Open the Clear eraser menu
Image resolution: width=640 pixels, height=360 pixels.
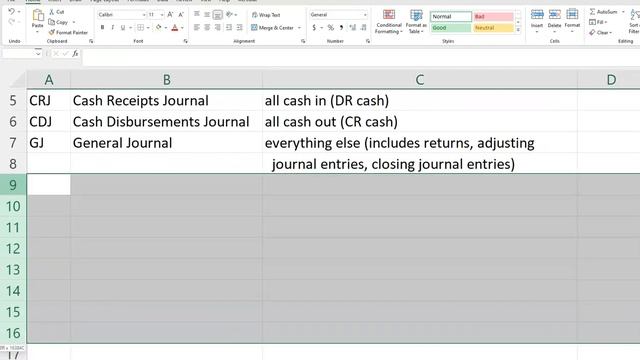coord(600,32)
